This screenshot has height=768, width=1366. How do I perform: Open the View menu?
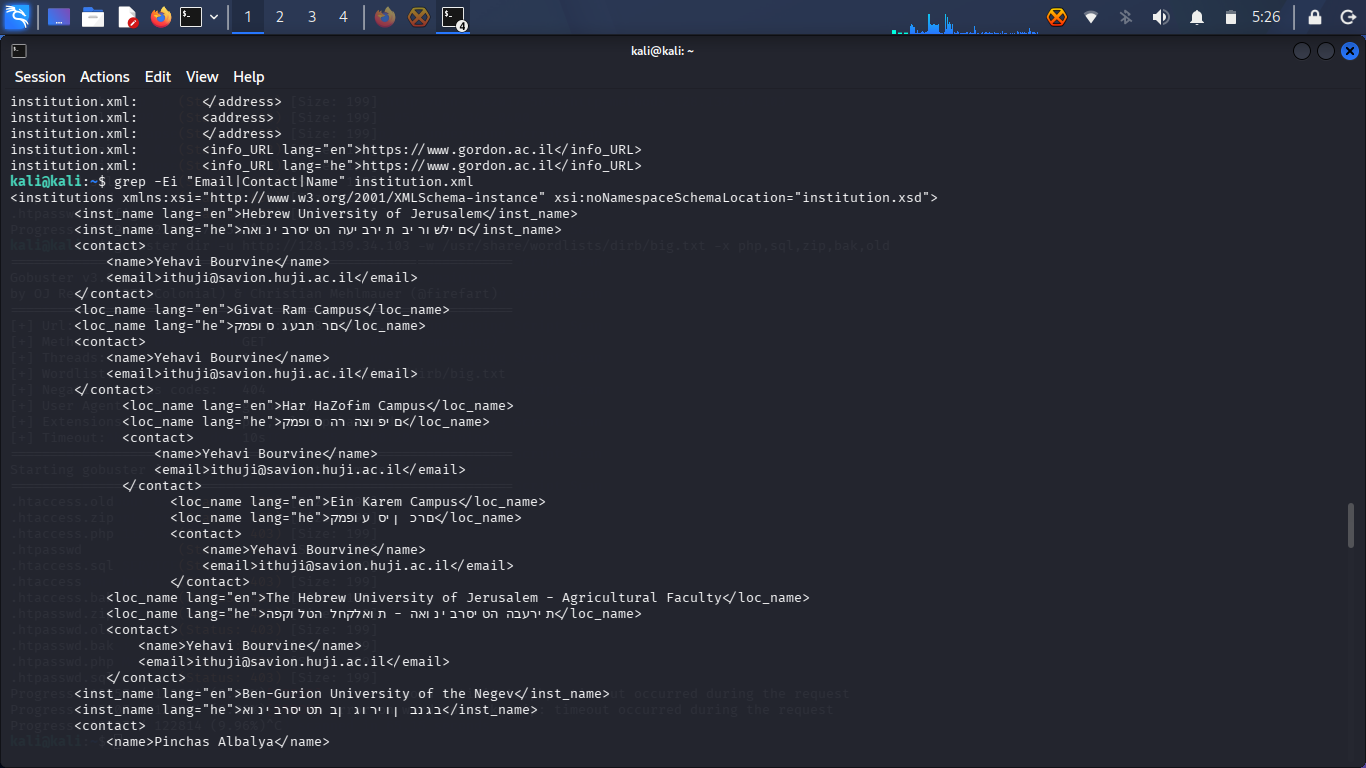202,77
